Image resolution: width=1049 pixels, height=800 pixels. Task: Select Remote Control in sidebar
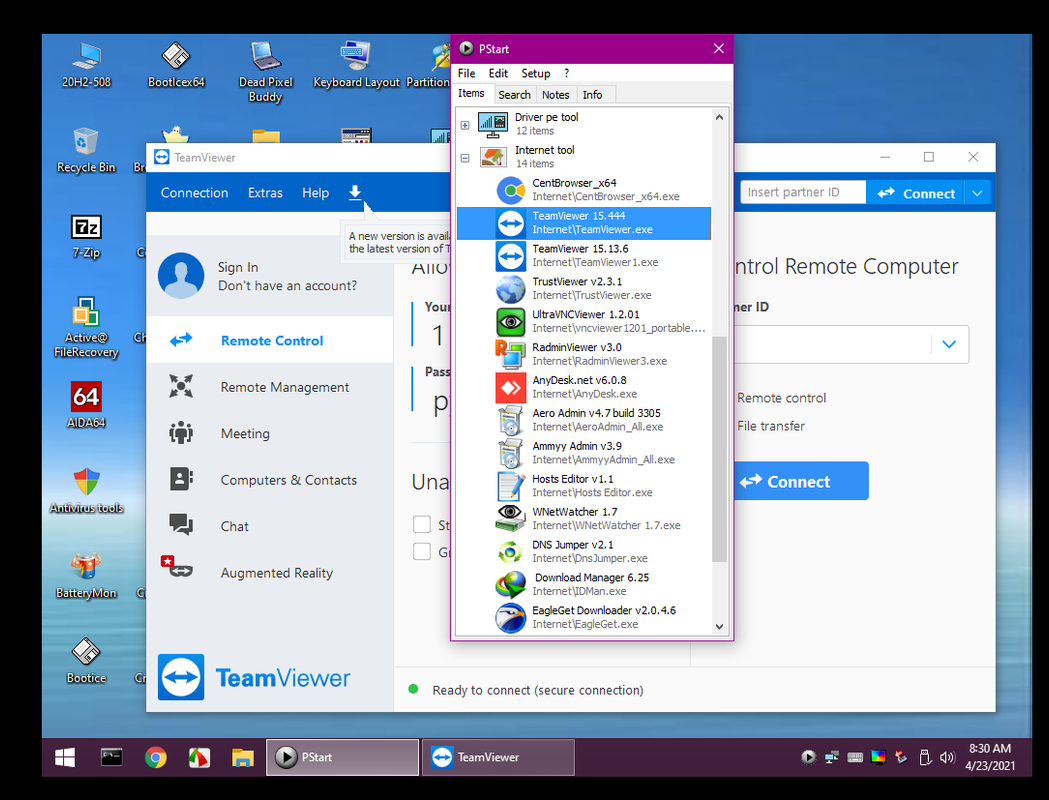(x=270, y=340)
